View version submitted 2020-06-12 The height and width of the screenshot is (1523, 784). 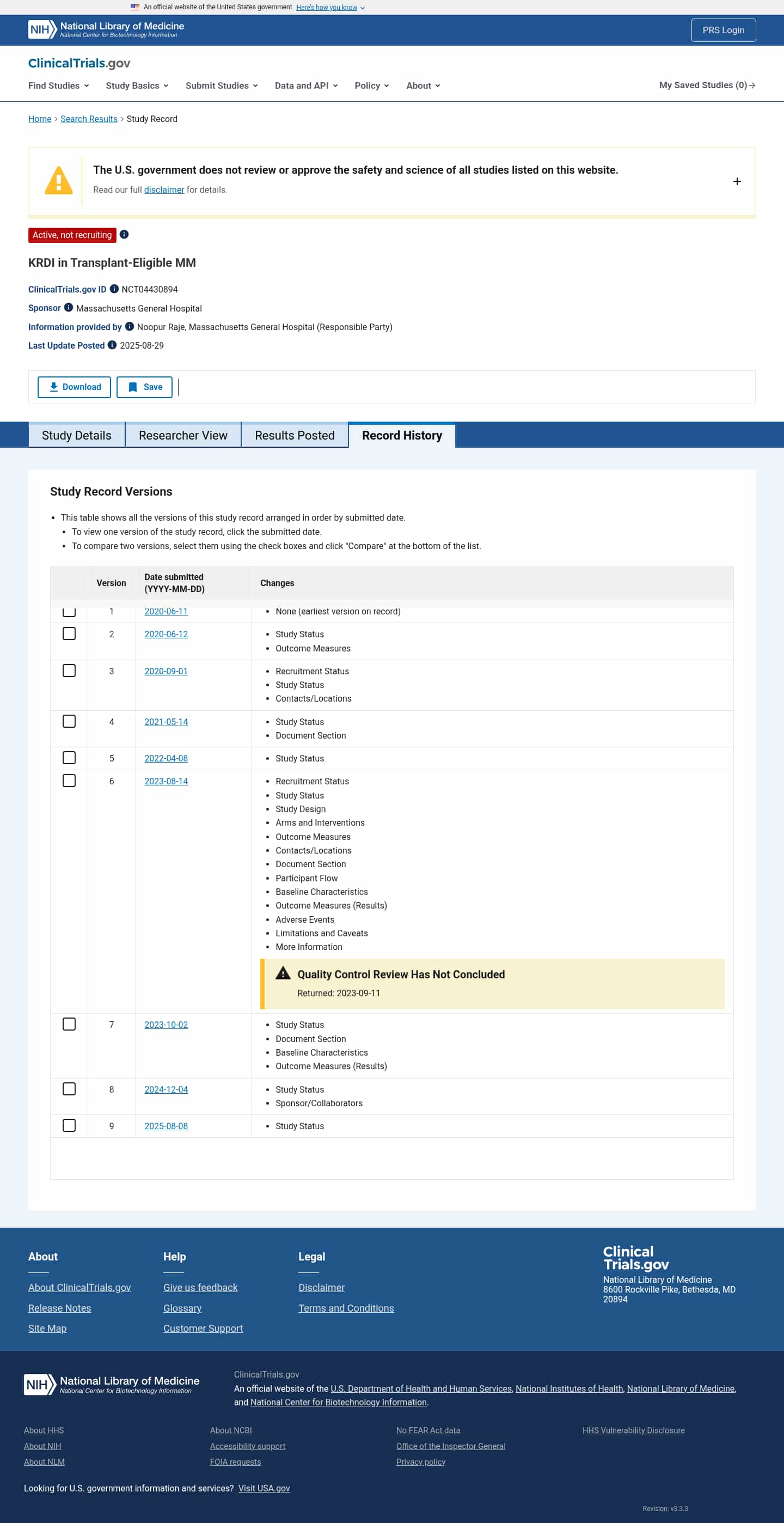[166, 635]
